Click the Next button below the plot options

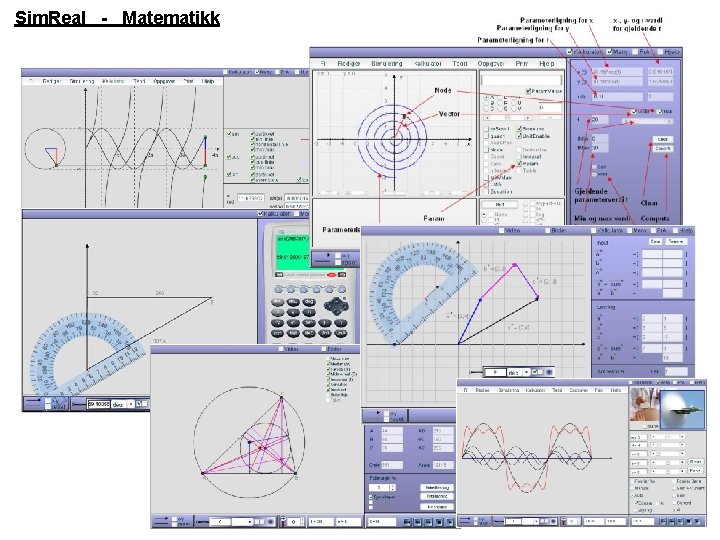point(500,204)
